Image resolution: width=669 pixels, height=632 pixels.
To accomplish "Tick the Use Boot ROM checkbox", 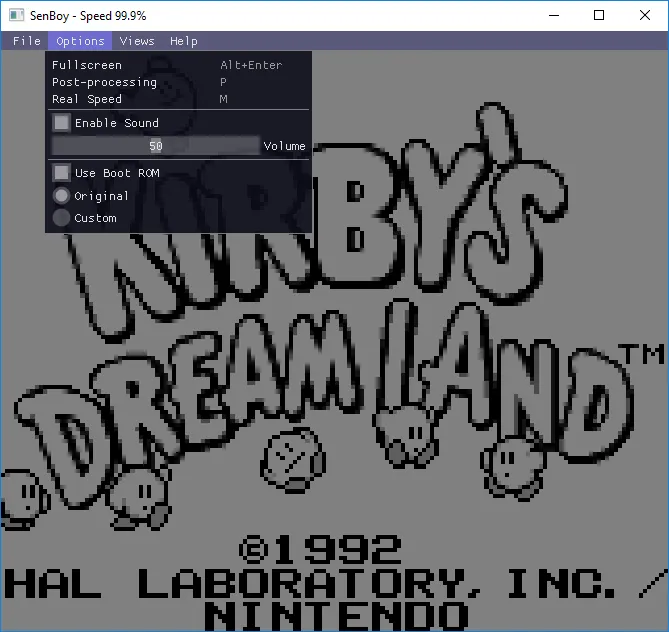I will [x=61, y=173].
